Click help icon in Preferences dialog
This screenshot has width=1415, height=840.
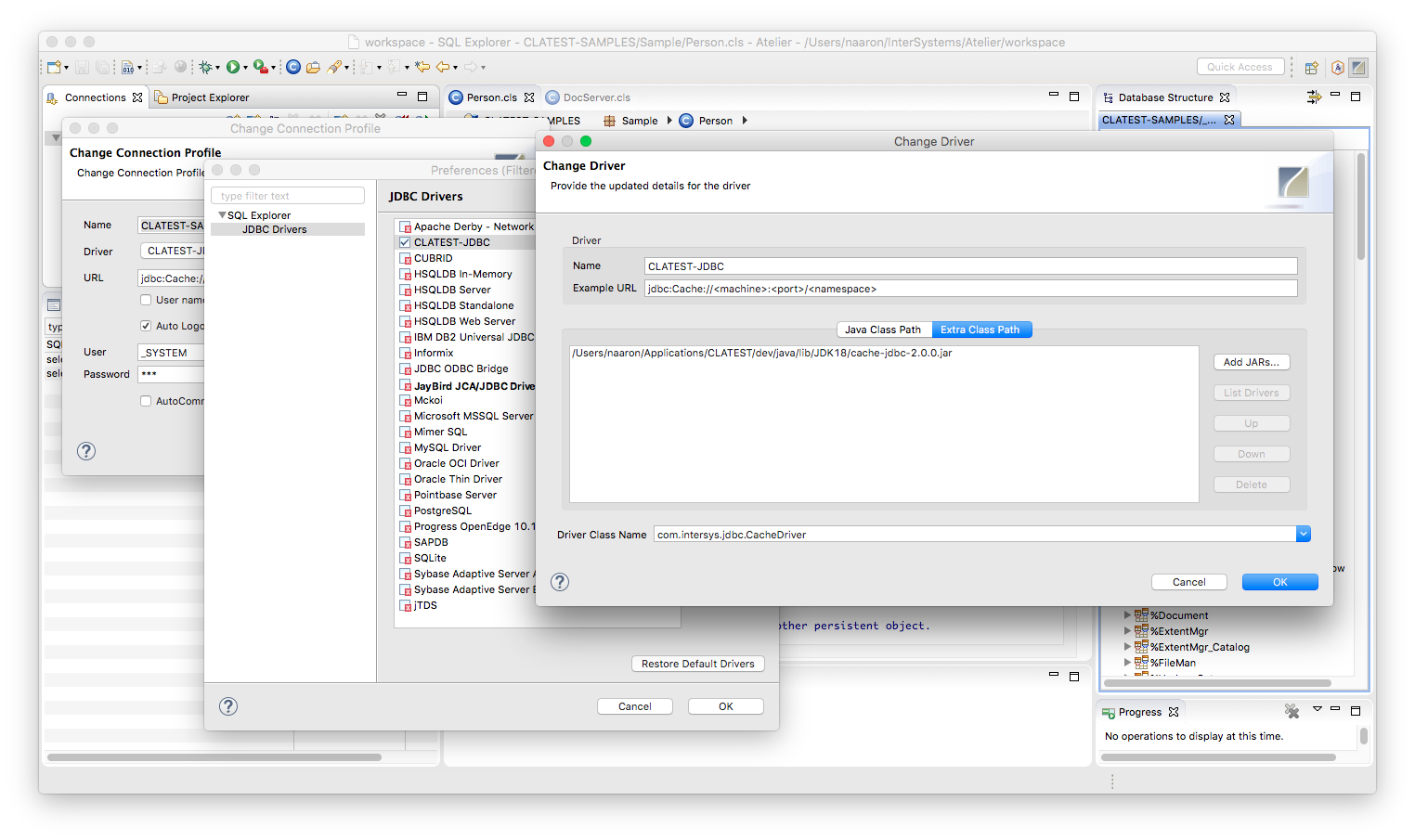tap(228, 706)
